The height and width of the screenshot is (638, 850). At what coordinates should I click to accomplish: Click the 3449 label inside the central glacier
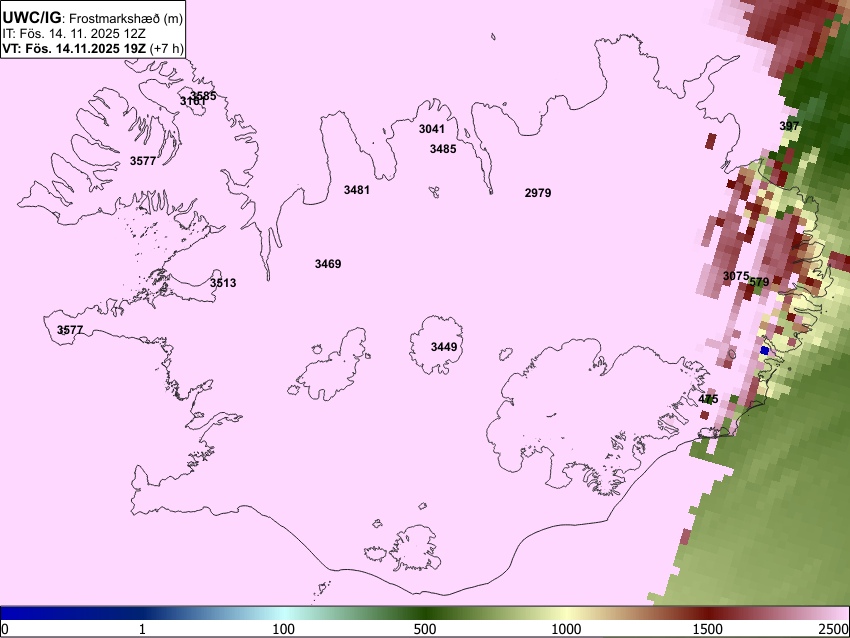(444, 347)
